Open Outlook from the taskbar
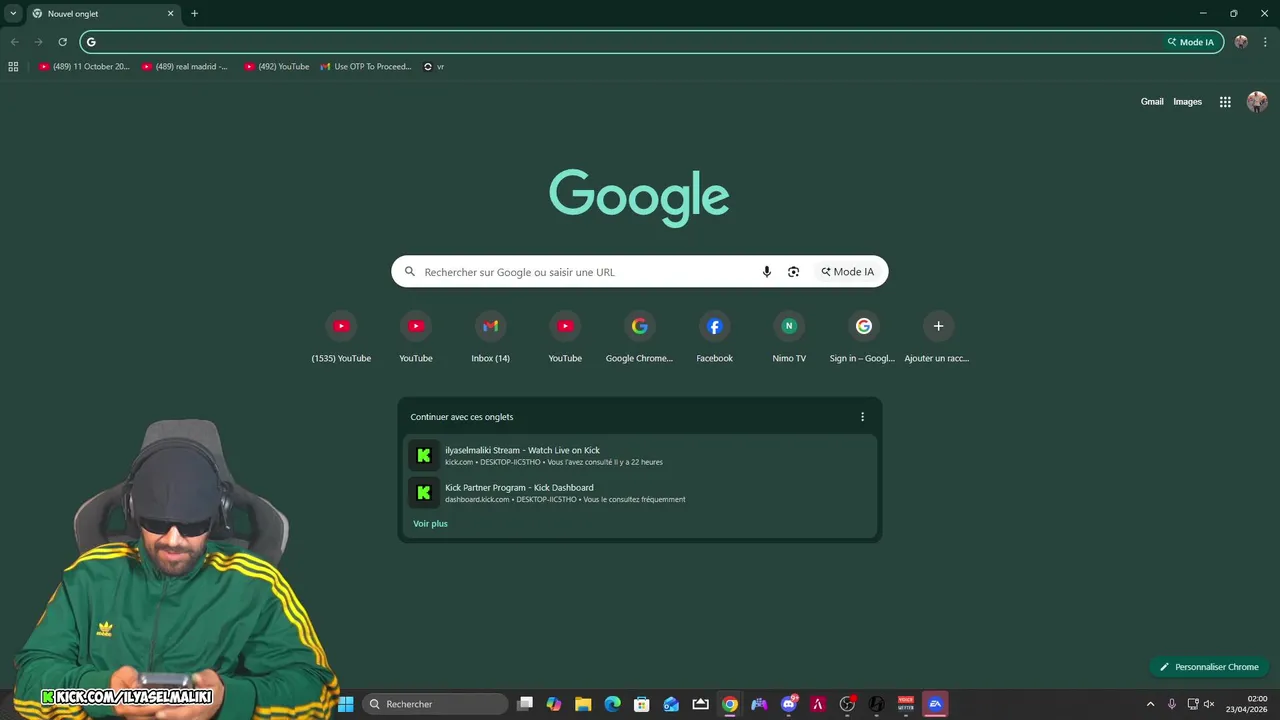This screenshot has height=720, width=1280. tap(672, 704)
